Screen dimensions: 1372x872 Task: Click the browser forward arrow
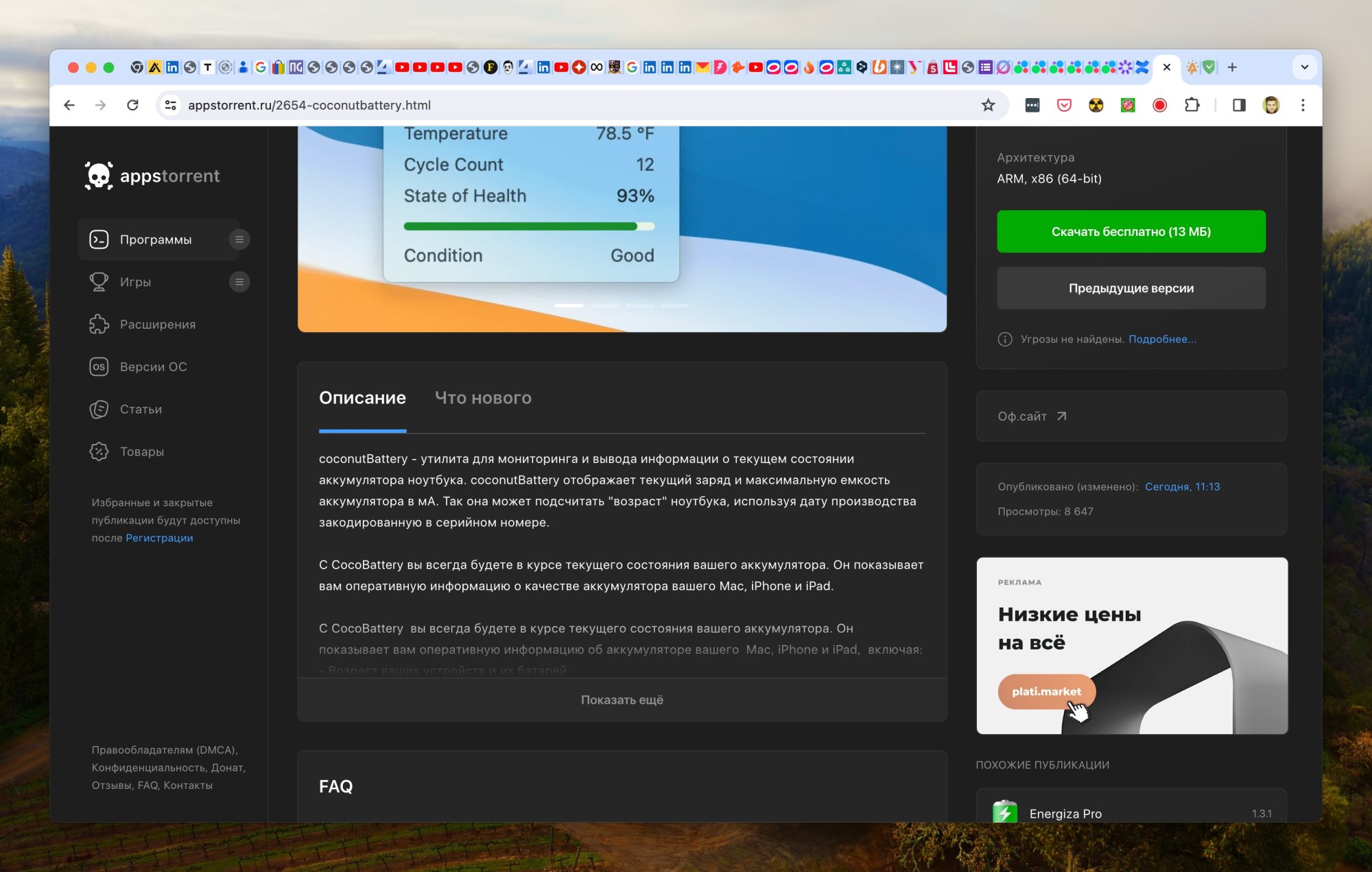pos(101,105)
